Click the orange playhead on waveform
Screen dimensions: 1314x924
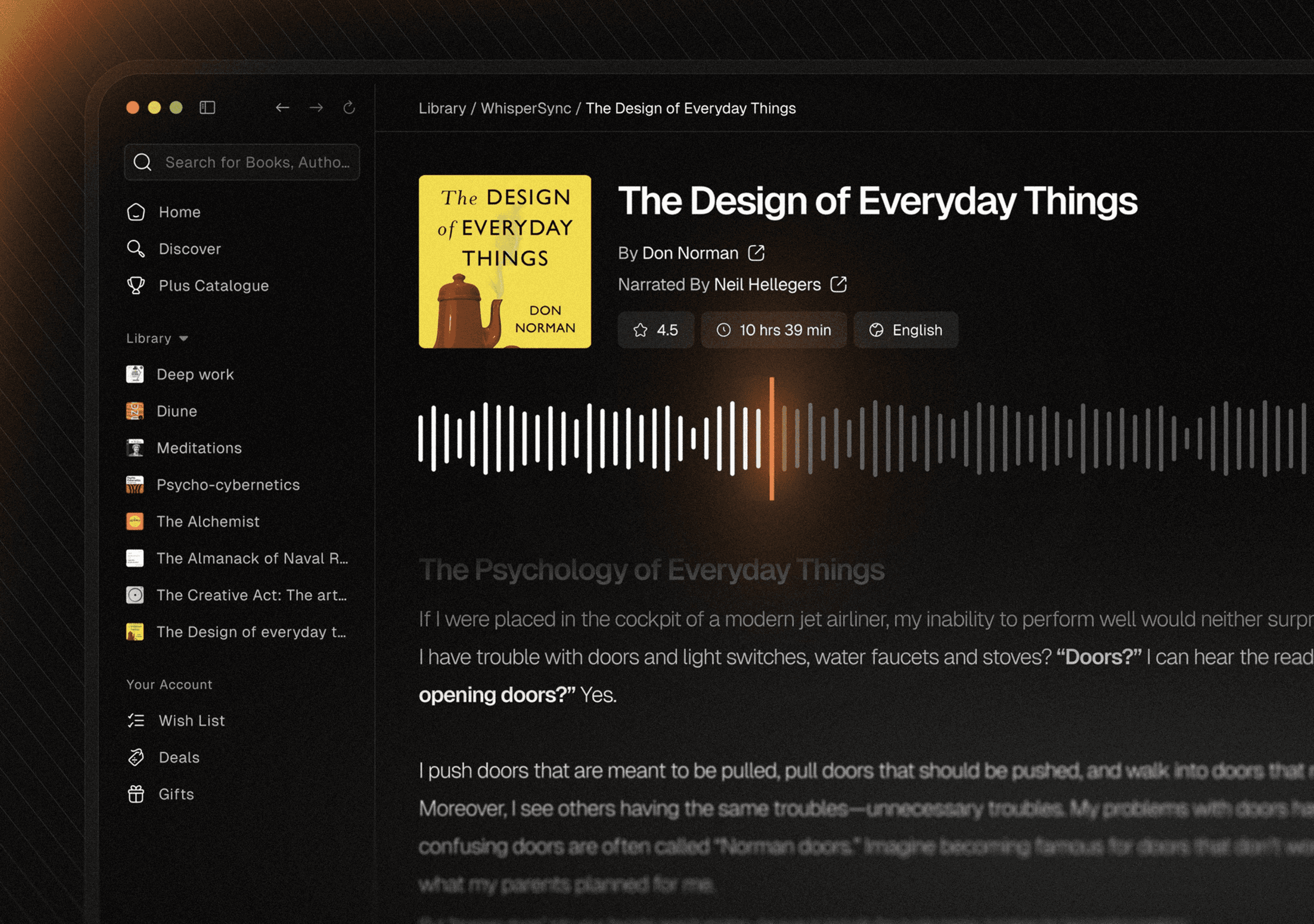(x=771, y=439)
